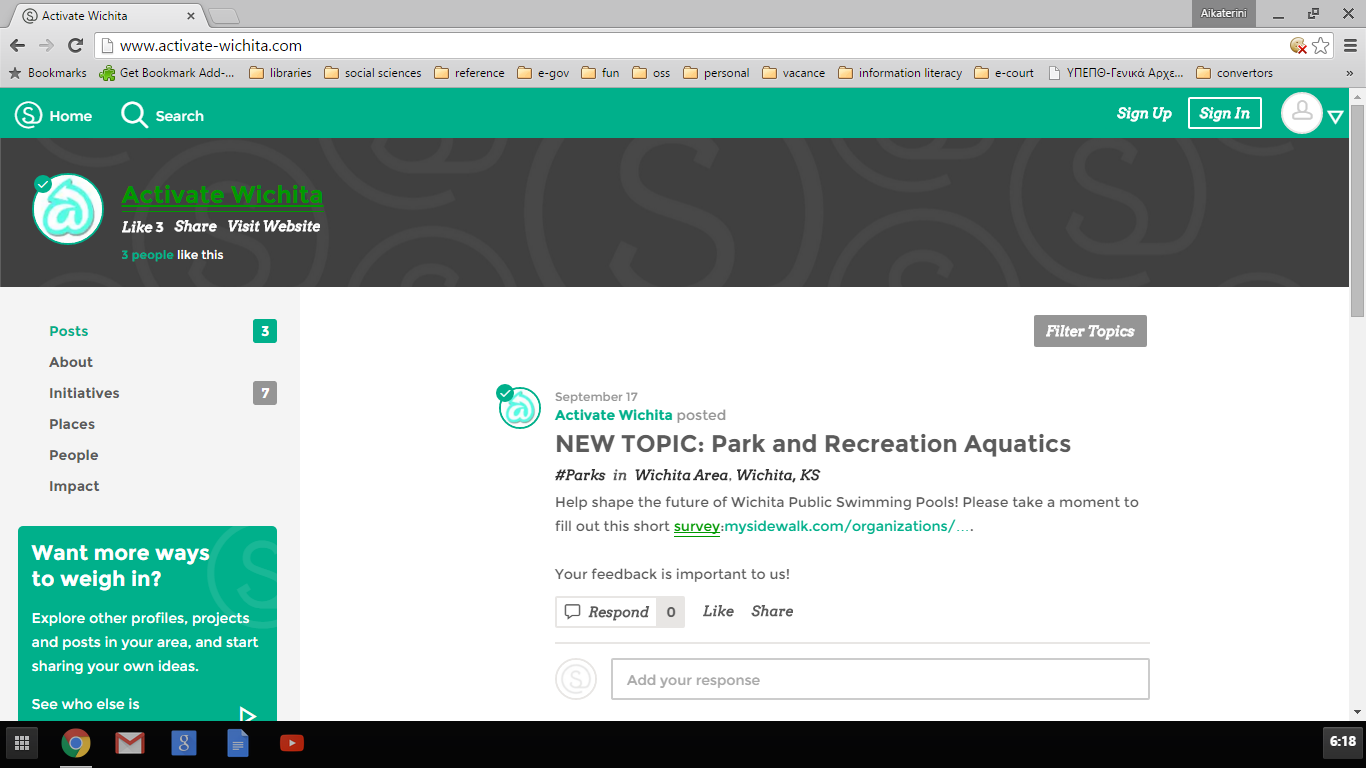Click Share in the profile header

click(x=195, y=226)
